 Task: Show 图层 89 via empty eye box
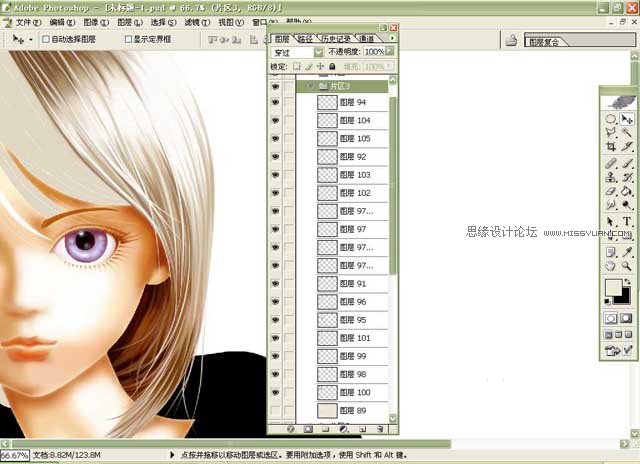click(x=276, y=411)
